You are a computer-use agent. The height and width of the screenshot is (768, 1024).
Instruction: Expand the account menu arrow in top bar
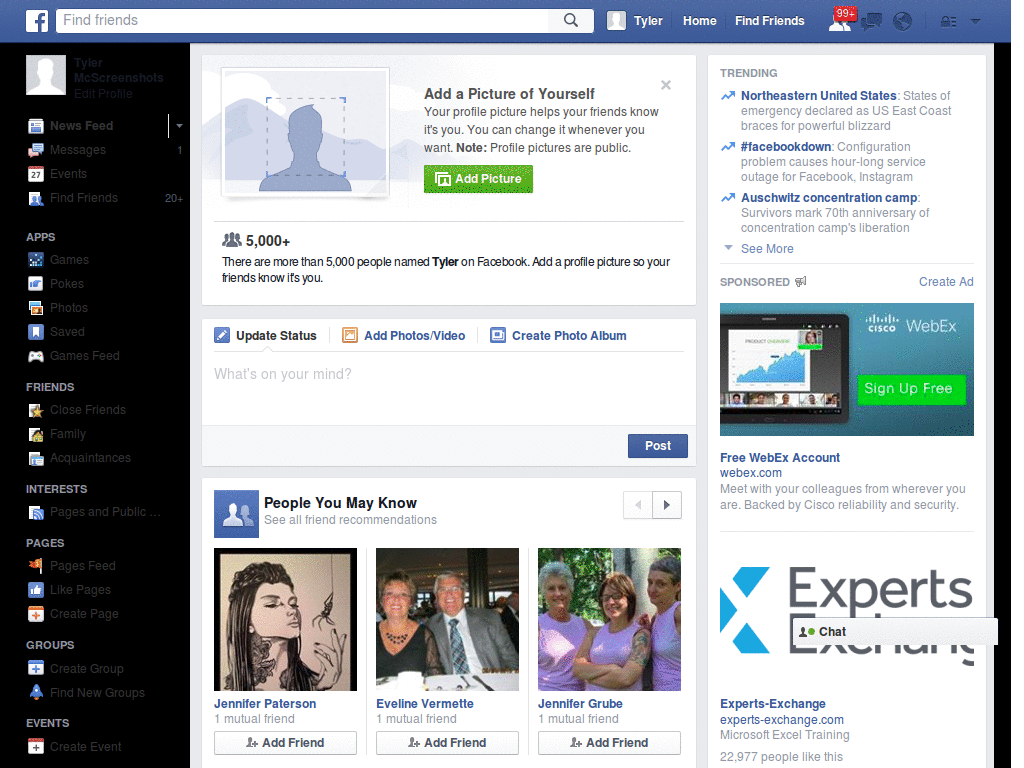[975, 21]
